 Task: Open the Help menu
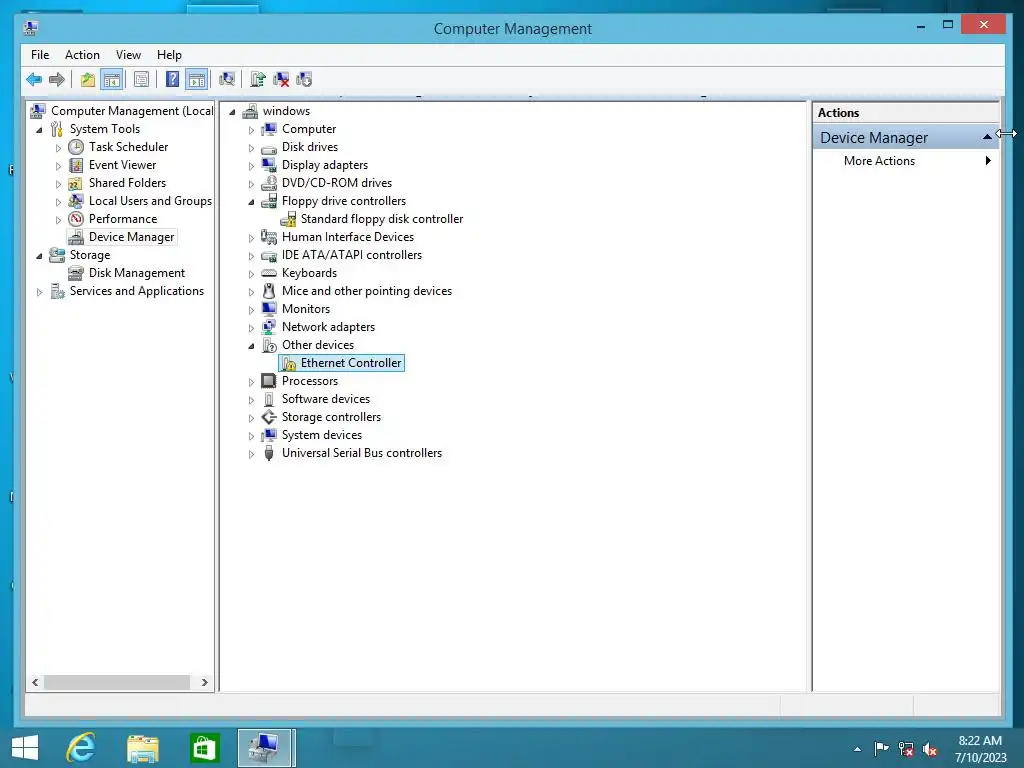click(x=169, y=55)
